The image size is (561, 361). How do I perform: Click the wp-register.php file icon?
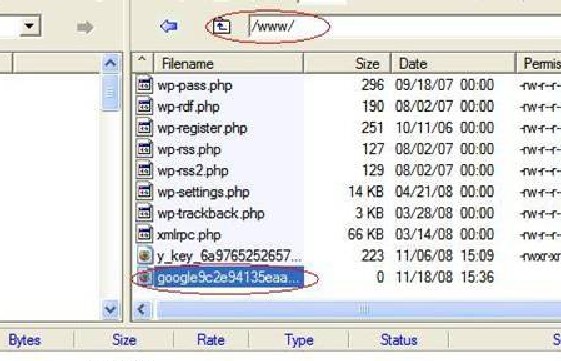click(x=144, y=128)
